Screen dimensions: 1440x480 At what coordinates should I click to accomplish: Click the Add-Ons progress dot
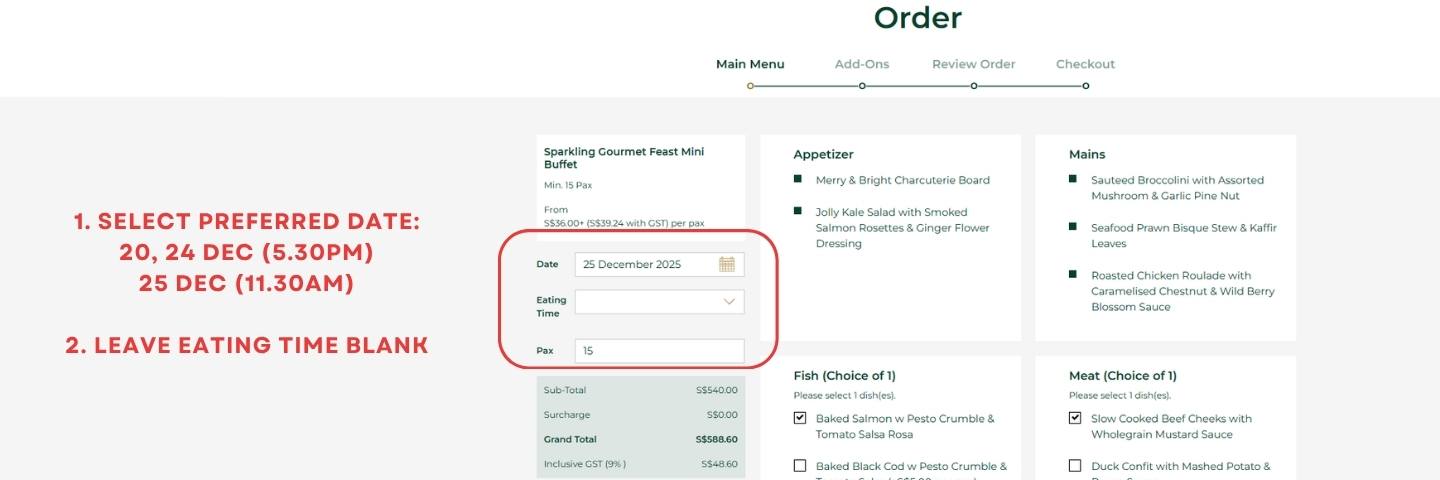point(862,86)
